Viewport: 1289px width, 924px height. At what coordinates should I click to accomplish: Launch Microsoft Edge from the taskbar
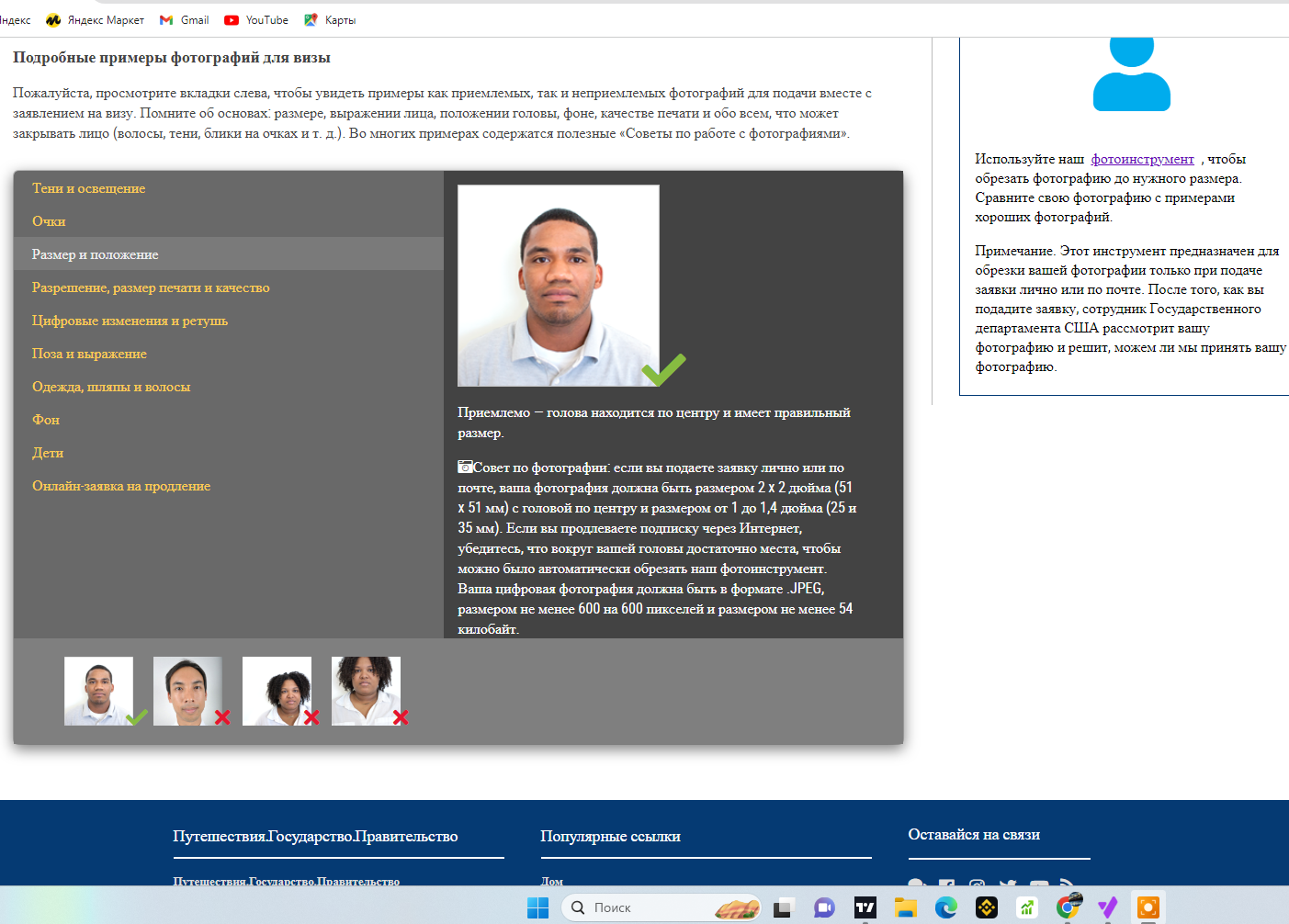tap(946, 908)
